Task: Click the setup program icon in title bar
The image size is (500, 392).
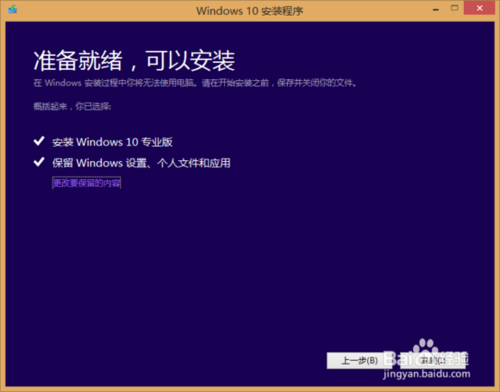Action: [x=13, y=9]
